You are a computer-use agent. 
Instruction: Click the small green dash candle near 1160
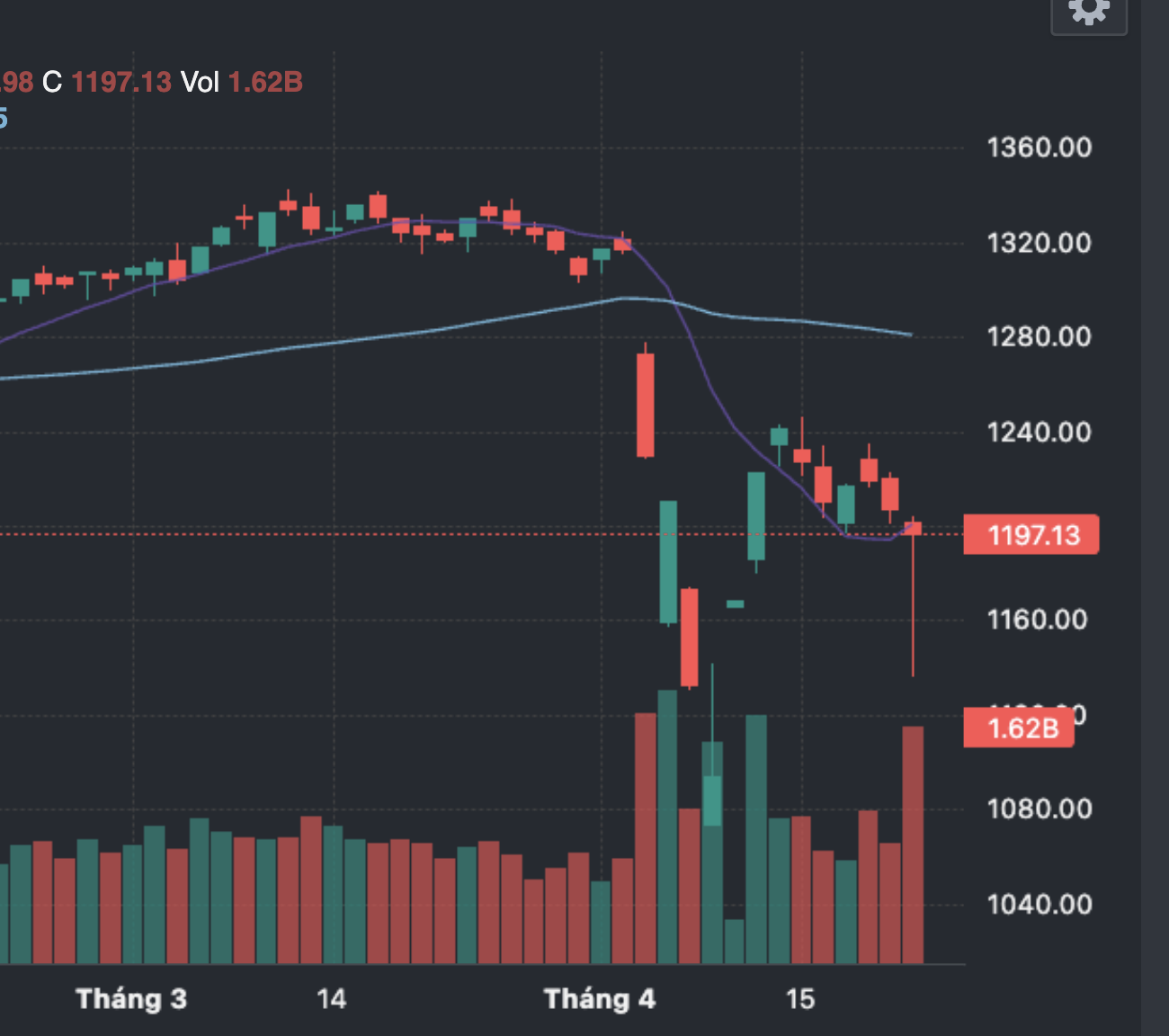(x=735, y=604)
